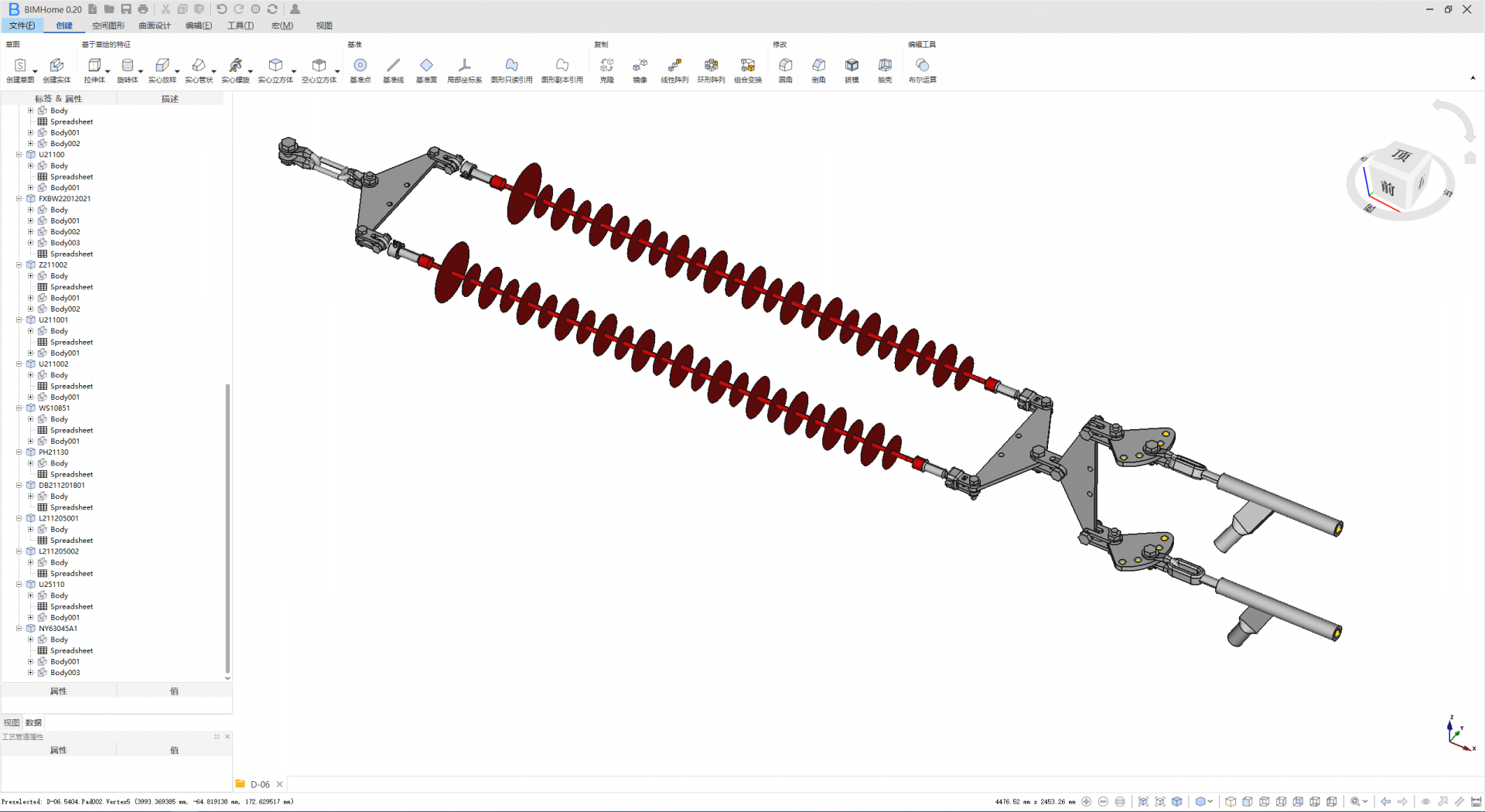Viewport: 1485px width, 812px height.
Task: Click the model tree vertical scrollbar
Action: (x=227, y=528)
